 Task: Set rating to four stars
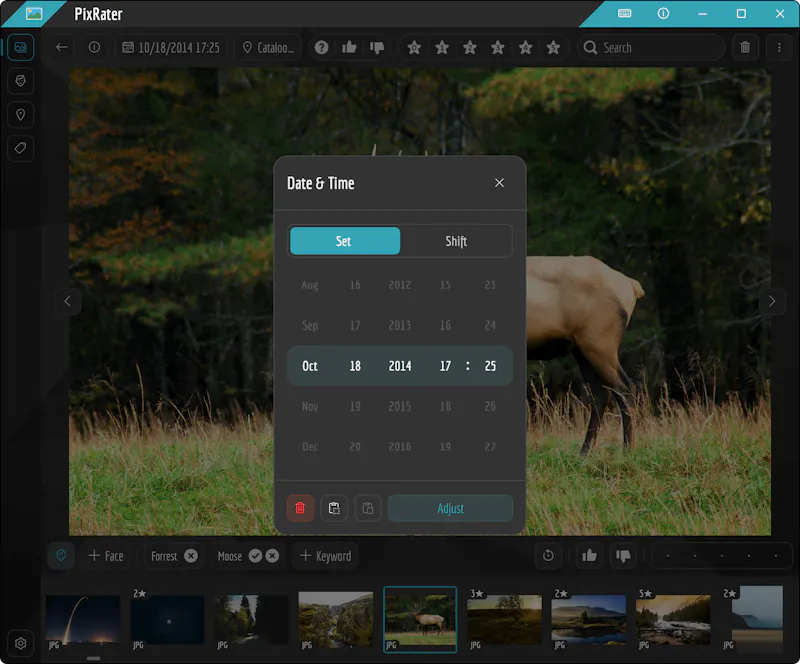[x=526, y=47]
